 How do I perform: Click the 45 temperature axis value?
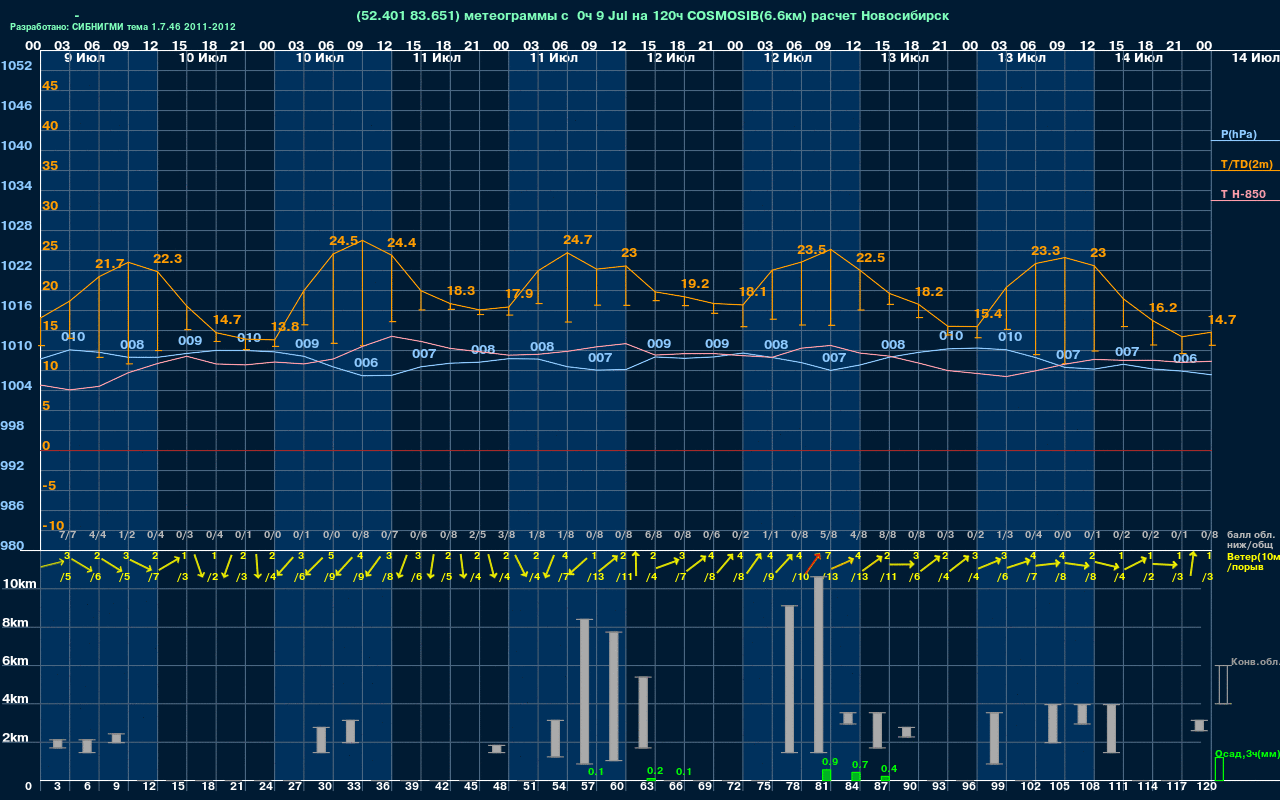pyautogui.click(x=50, y=86)
